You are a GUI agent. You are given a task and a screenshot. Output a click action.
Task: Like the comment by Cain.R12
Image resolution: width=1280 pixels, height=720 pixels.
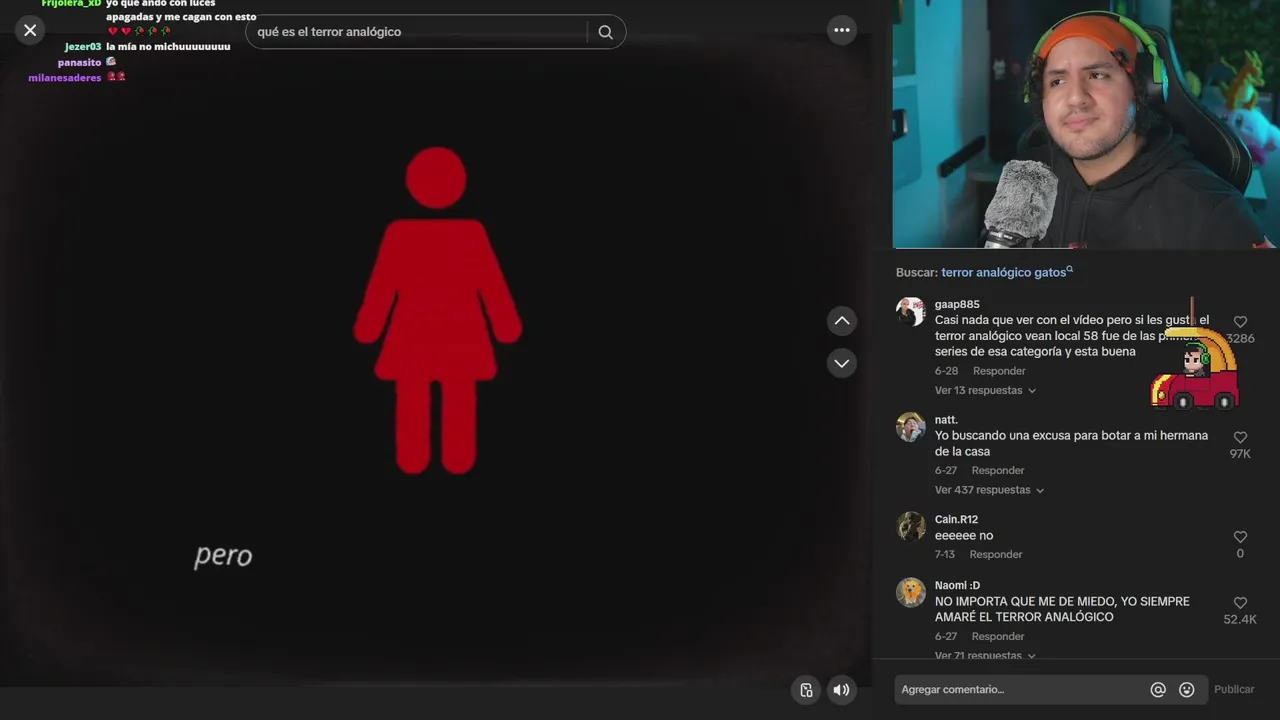[x=1240, y=537]
